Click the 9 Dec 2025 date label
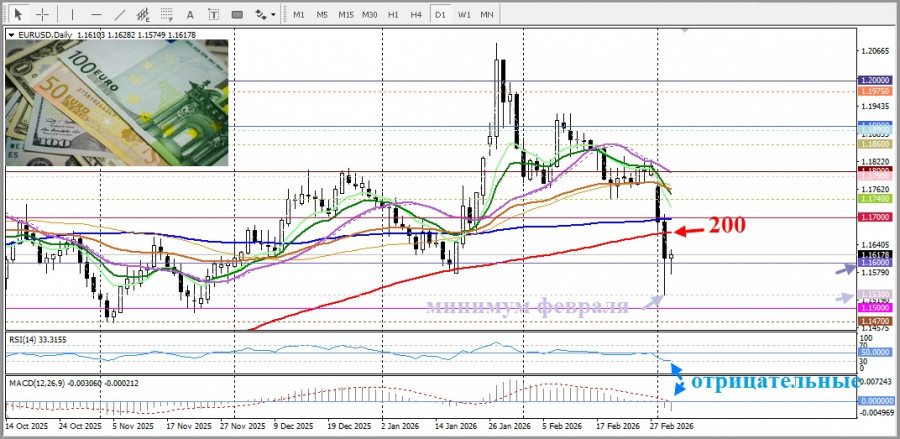This screenshot has height=439, width=900. coord(293,427)
